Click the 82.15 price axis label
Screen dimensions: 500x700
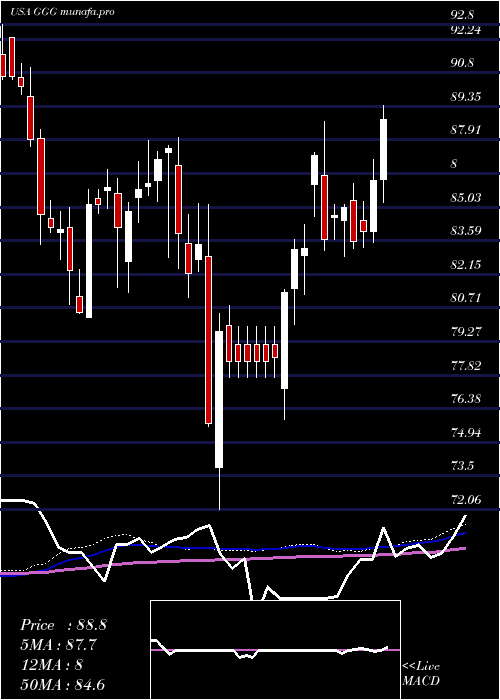pyautogui.click(x=466, y=264)
